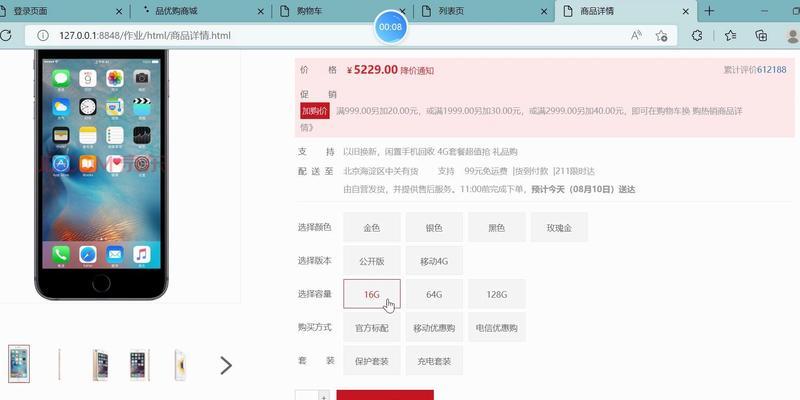Open browser extensions icon

click(x=697, y=35)
